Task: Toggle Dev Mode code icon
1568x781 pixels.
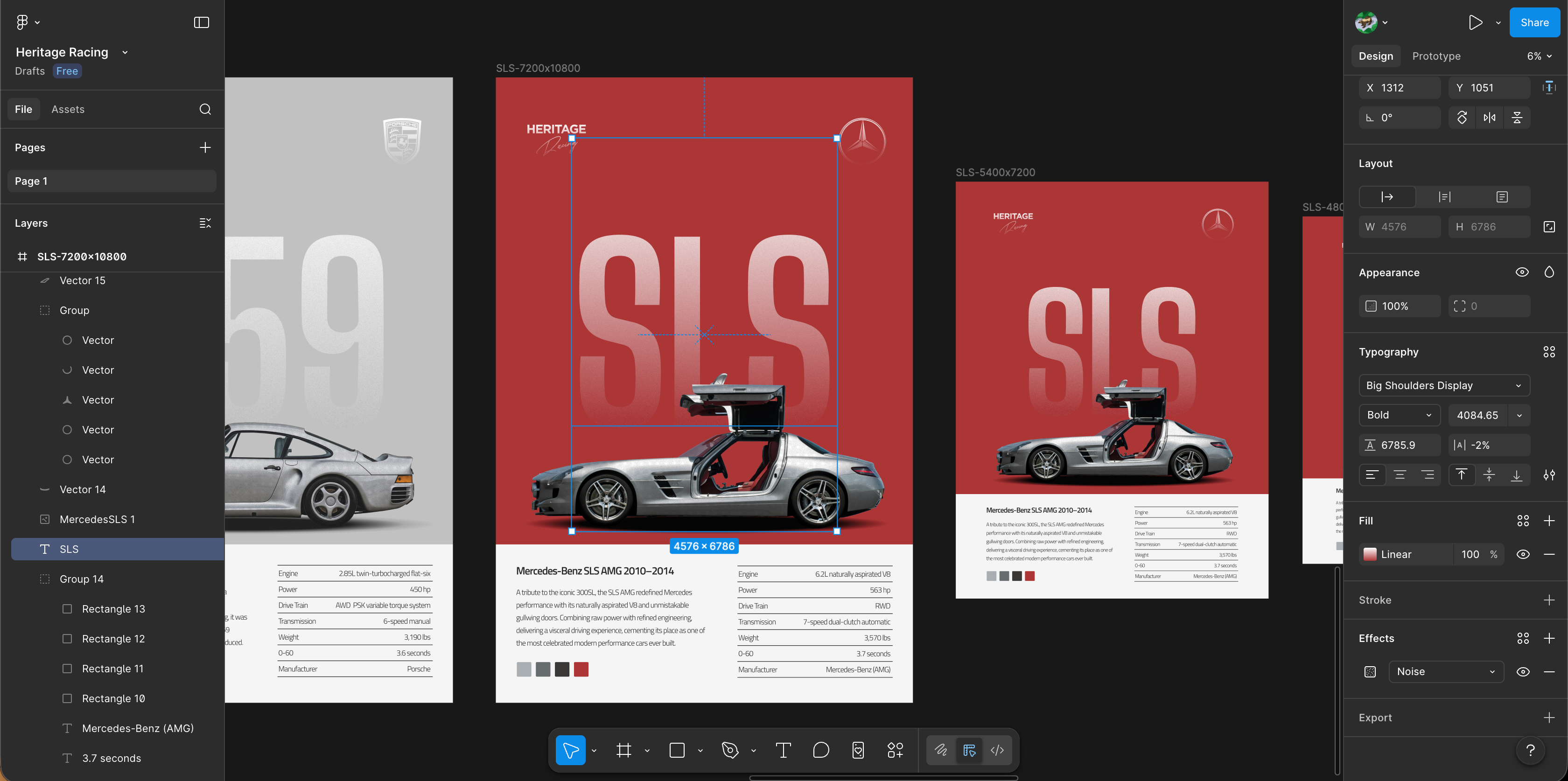Action: [x=997, y=750]
